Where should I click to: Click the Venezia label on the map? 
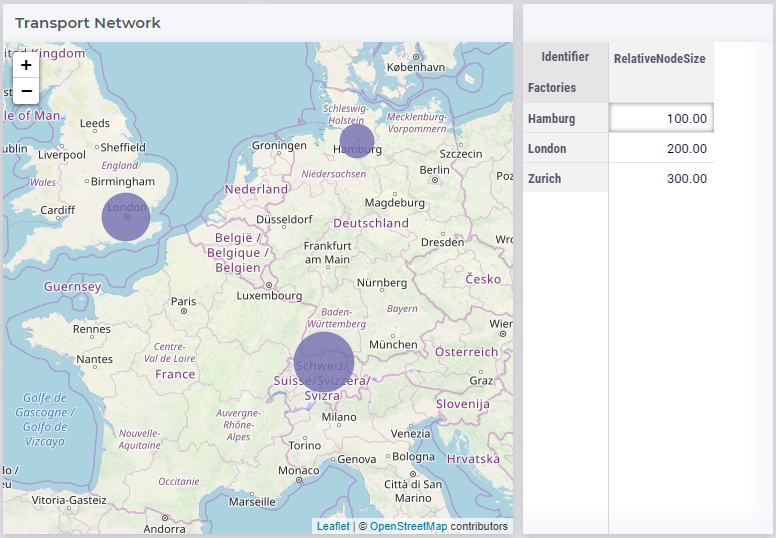coord(410,434)
